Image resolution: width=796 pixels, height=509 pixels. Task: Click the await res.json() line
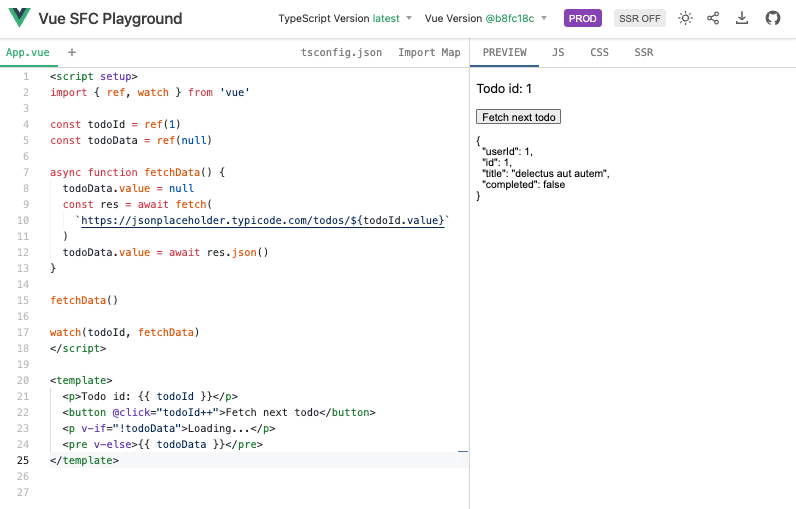click(x=165, y=252)
